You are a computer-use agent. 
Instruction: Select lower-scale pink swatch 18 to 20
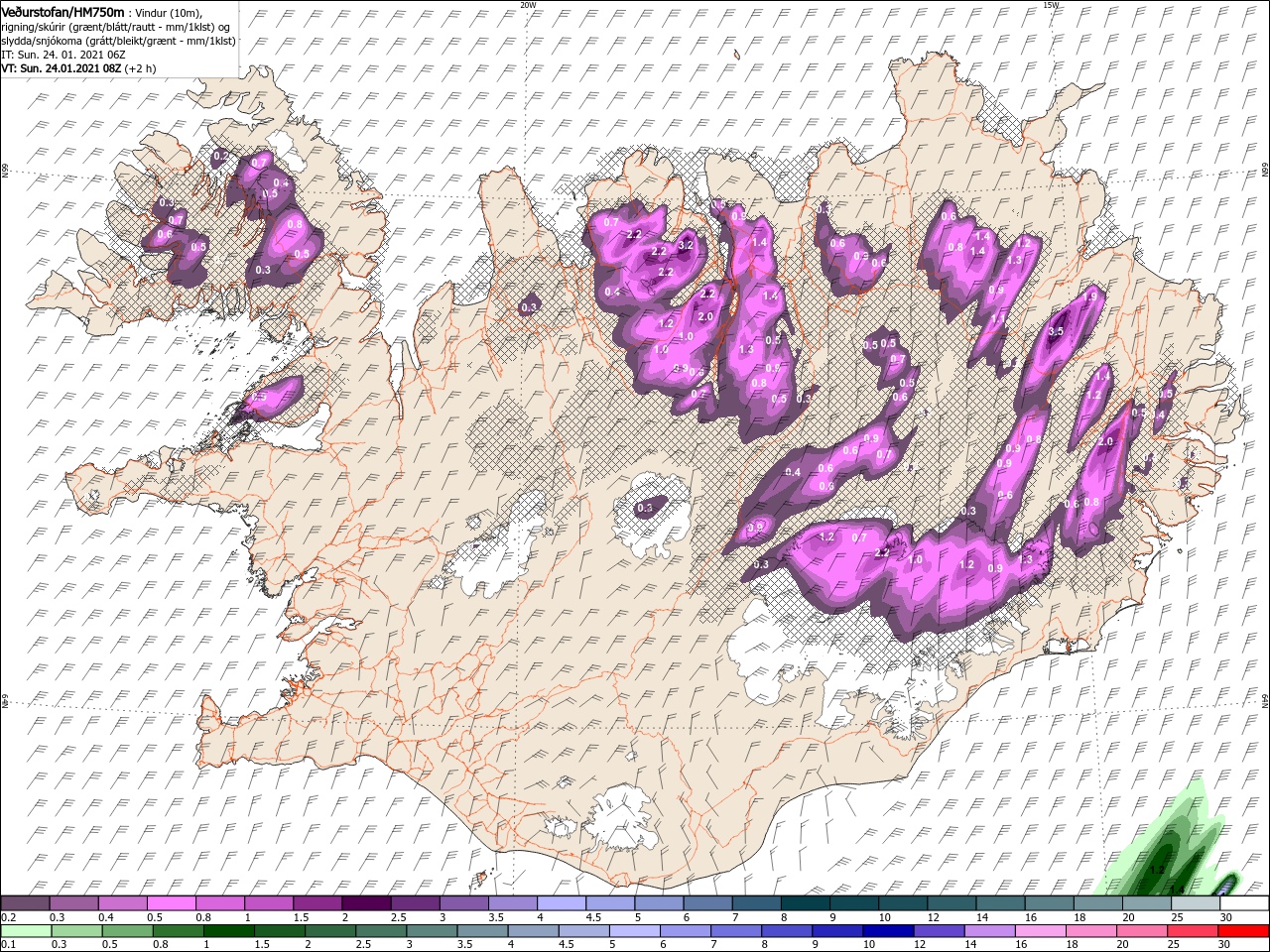[x=1093, y=931]
